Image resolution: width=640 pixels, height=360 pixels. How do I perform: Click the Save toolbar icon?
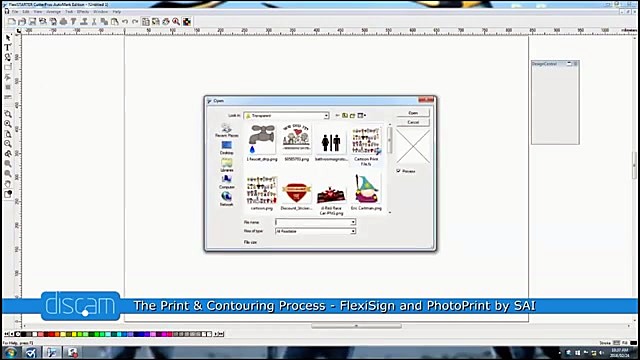(x=32, y=22)
